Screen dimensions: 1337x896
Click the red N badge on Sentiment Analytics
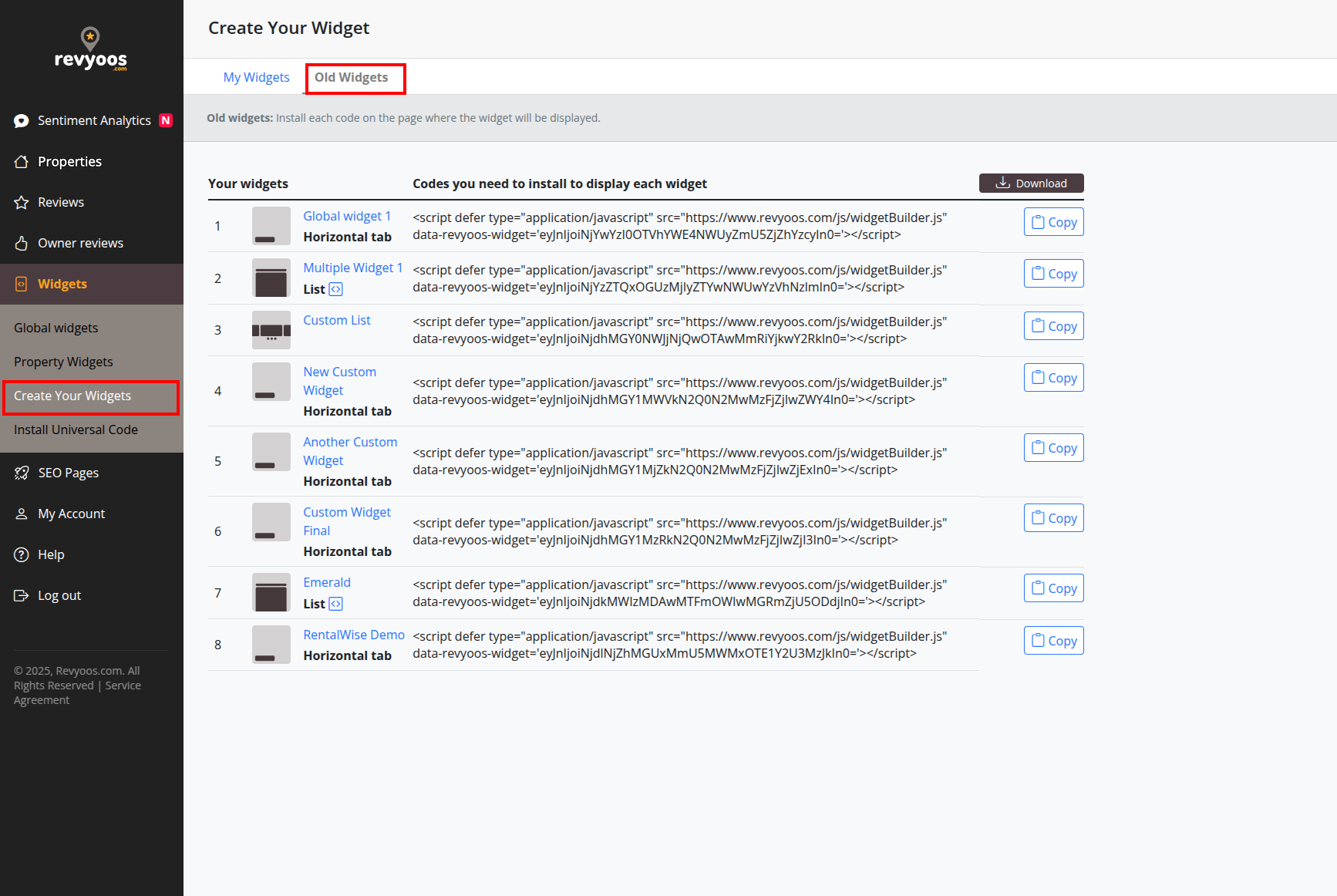click(165, 120)
